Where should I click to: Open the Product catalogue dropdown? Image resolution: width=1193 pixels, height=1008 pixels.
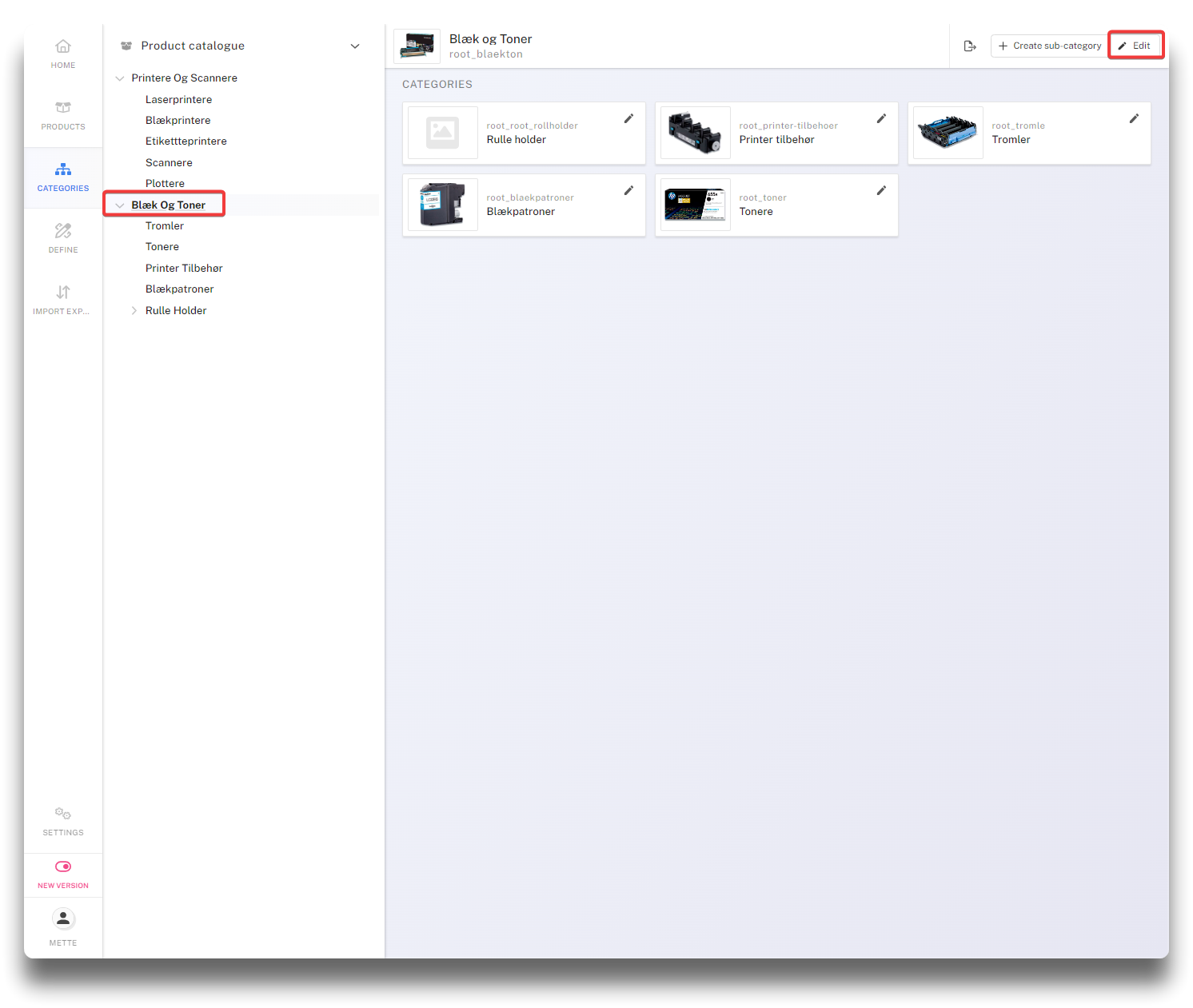355,46
